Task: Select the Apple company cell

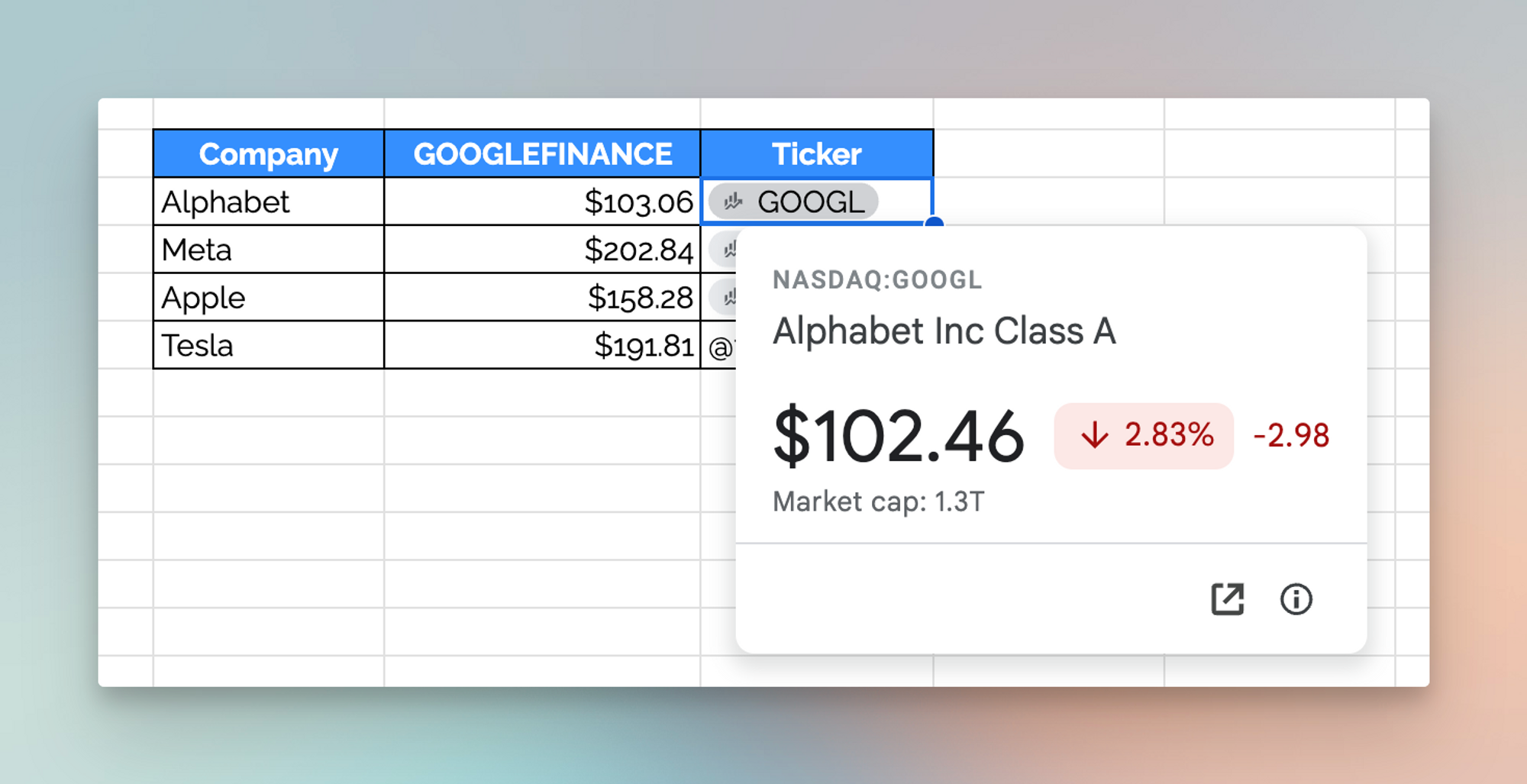Action: click(268, 297)
